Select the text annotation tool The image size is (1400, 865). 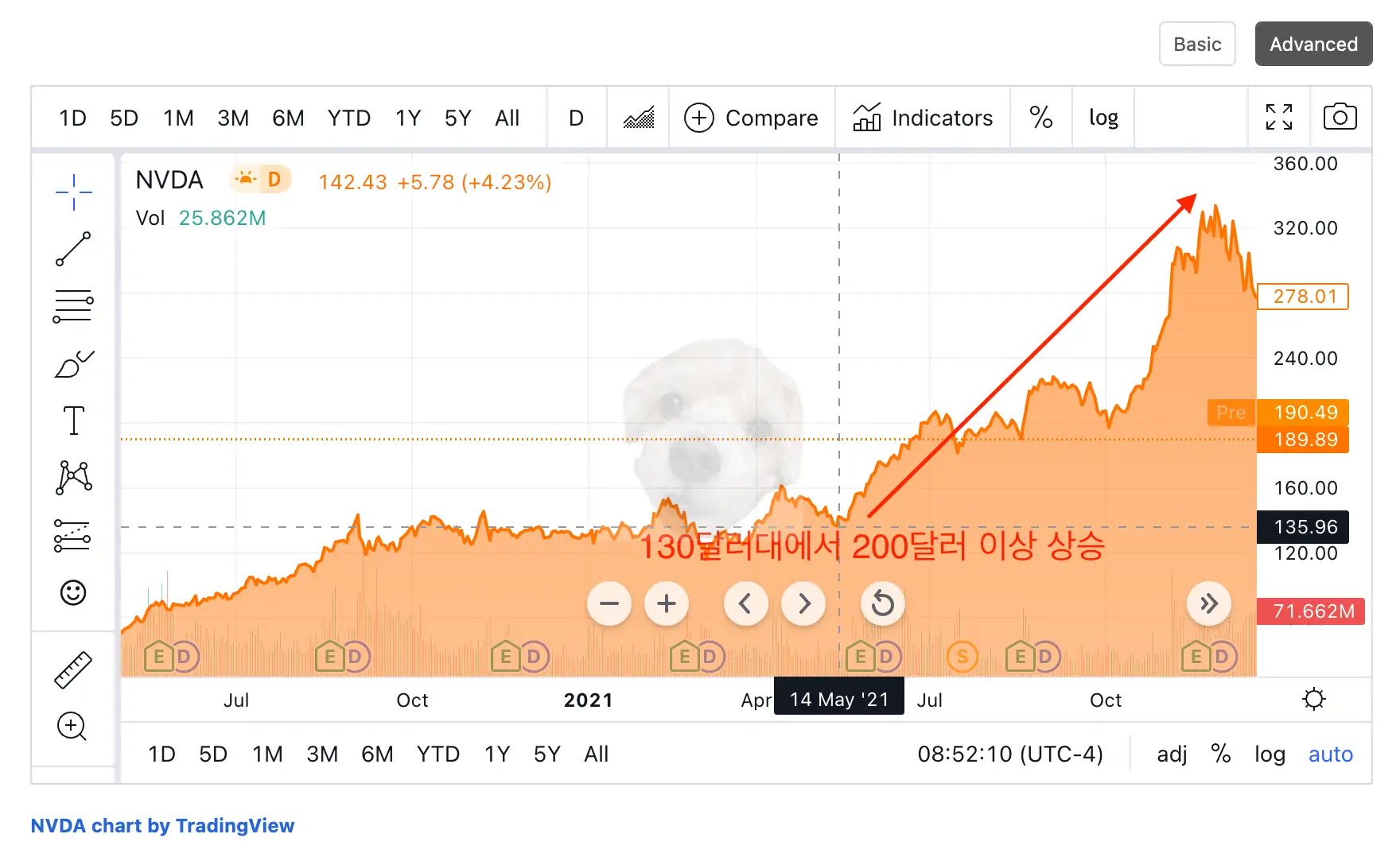pos(72,420)
